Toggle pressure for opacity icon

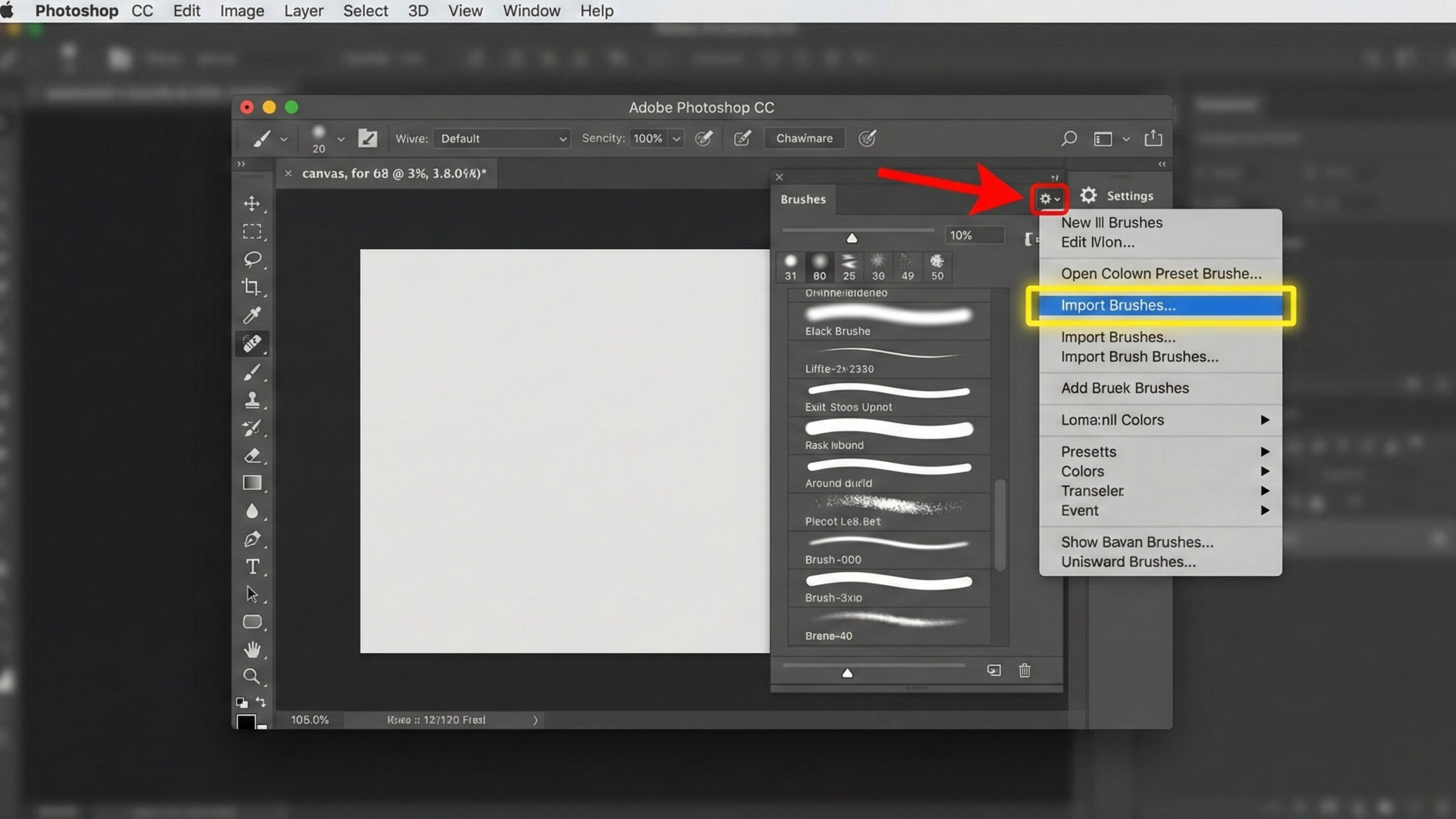coord(704,138)
